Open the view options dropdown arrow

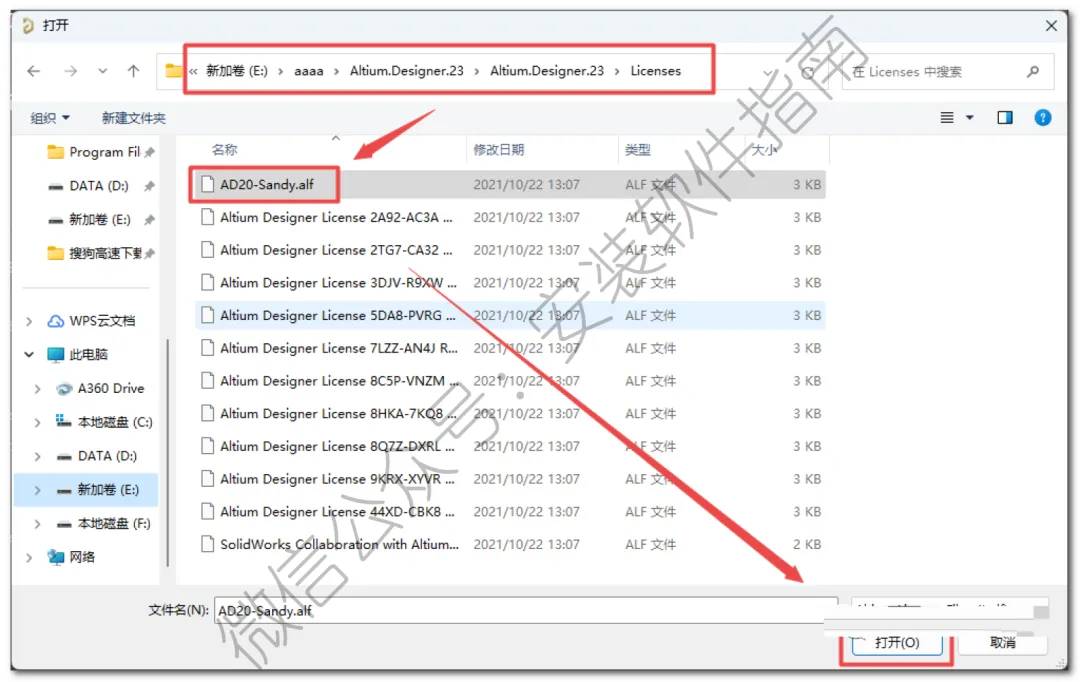click(x=970, y=118)
